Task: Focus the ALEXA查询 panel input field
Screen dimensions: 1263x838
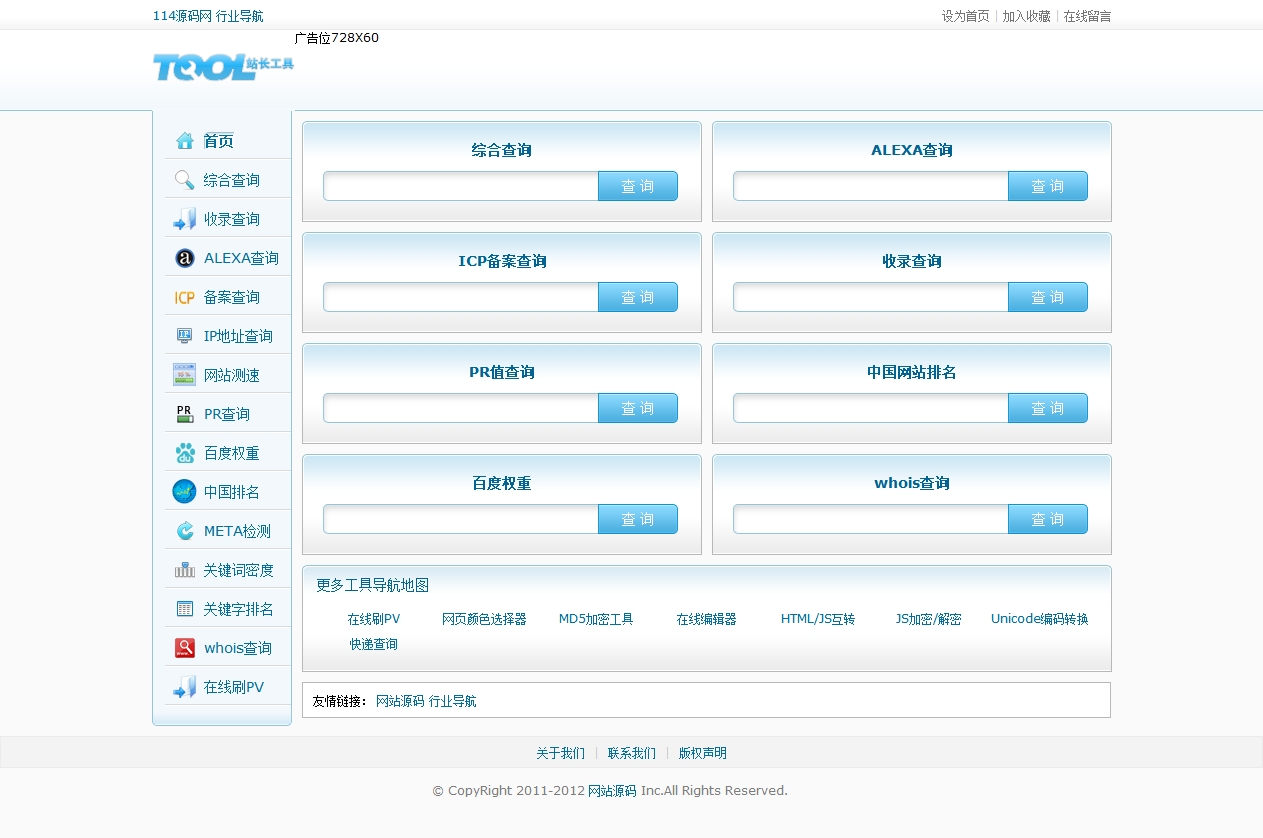Action: click(871, 186)
